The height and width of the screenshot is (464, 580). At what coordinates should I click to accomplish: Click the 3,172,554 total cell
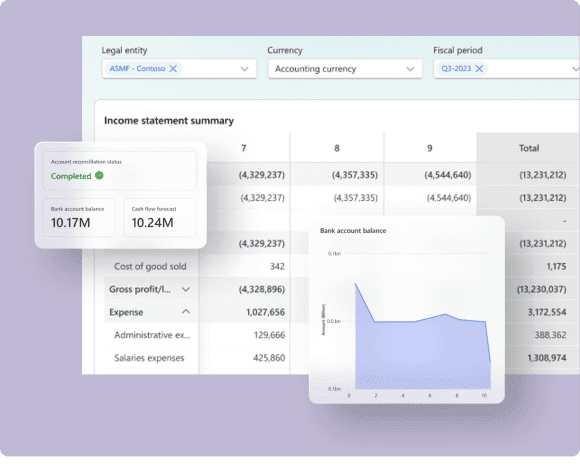(x=547, y=312)
